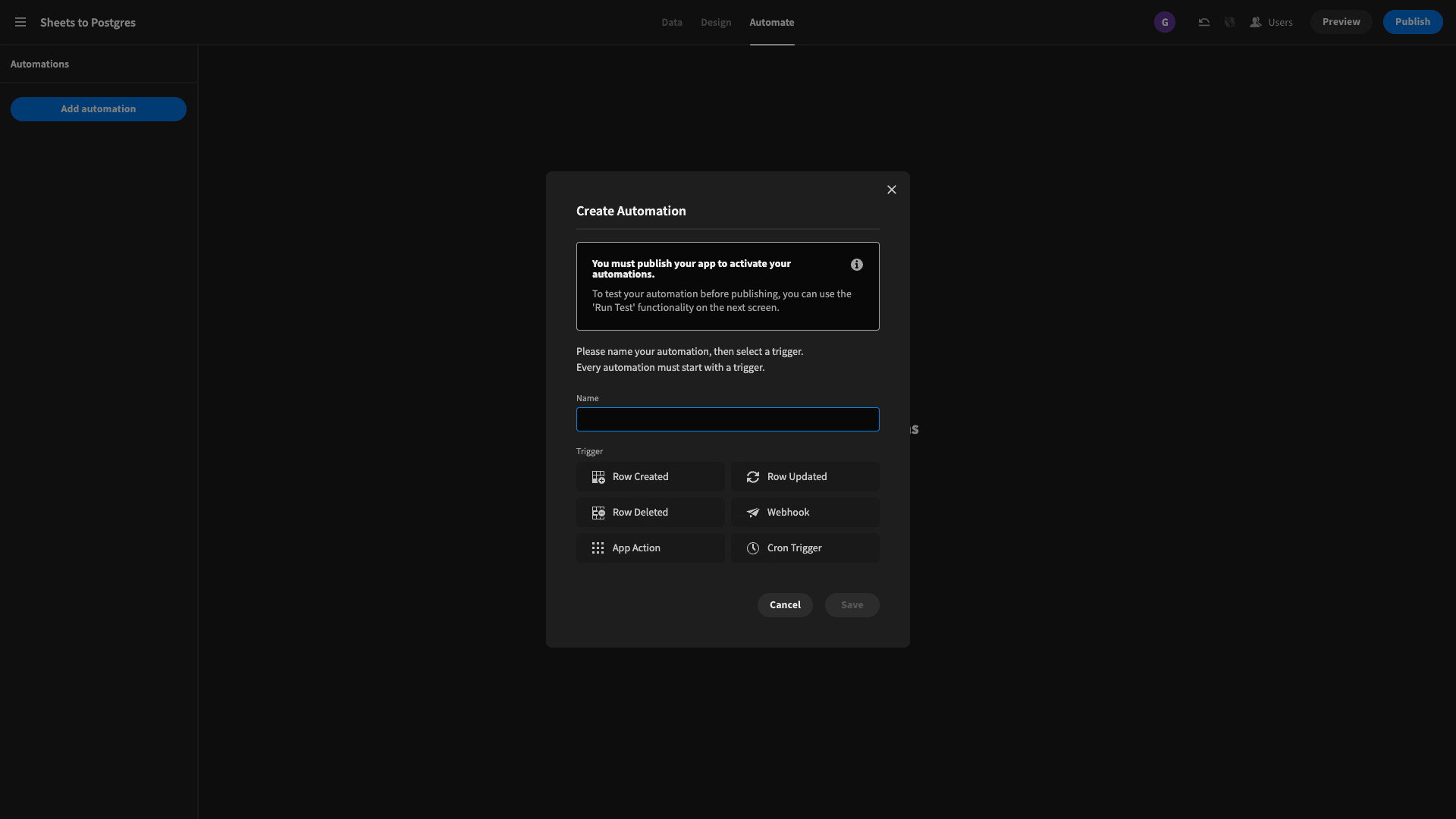Viewport: 1456px width, 819px height.
Task: Cancel the automation dialog
Action: (785, 605)
